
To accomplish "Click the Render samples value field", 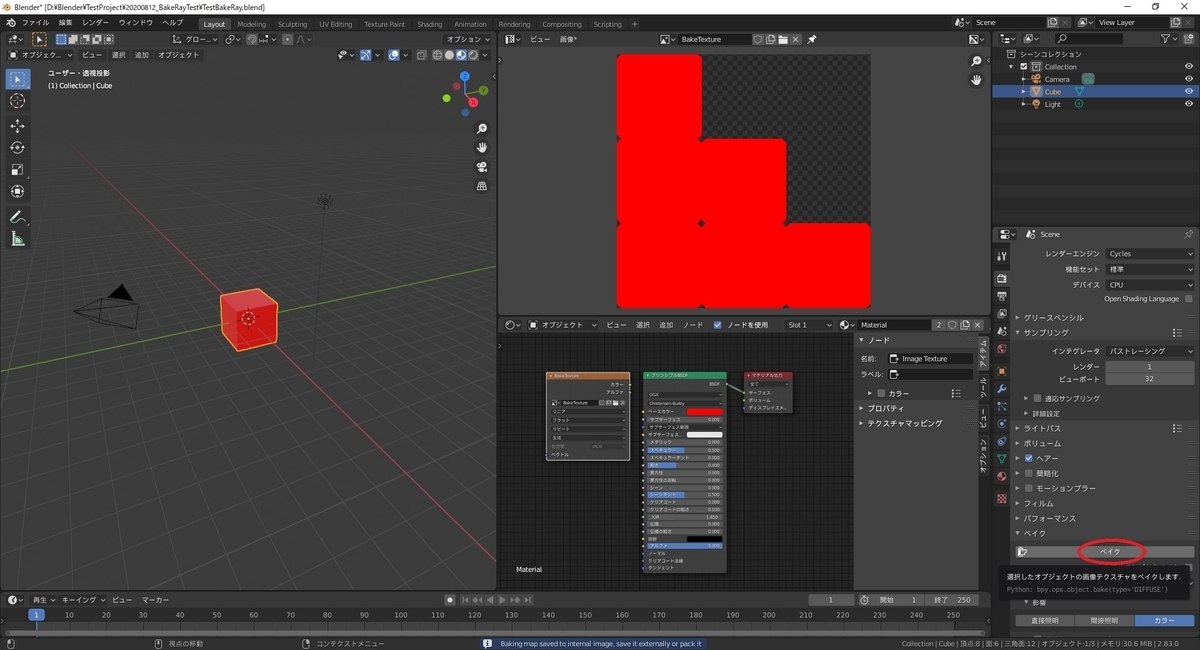I will 1149,366.
